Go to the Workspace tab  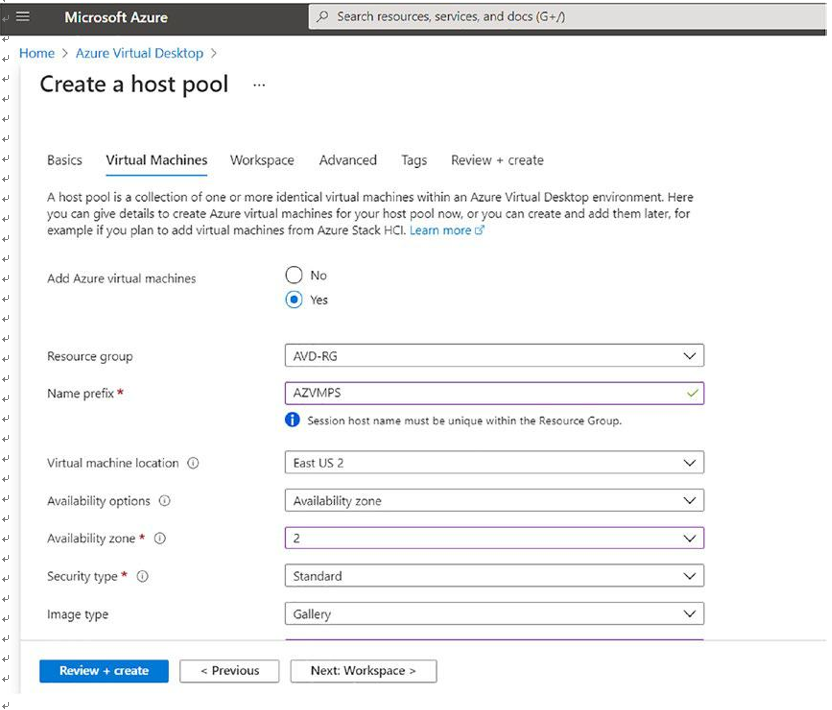(x=262, y=160)
